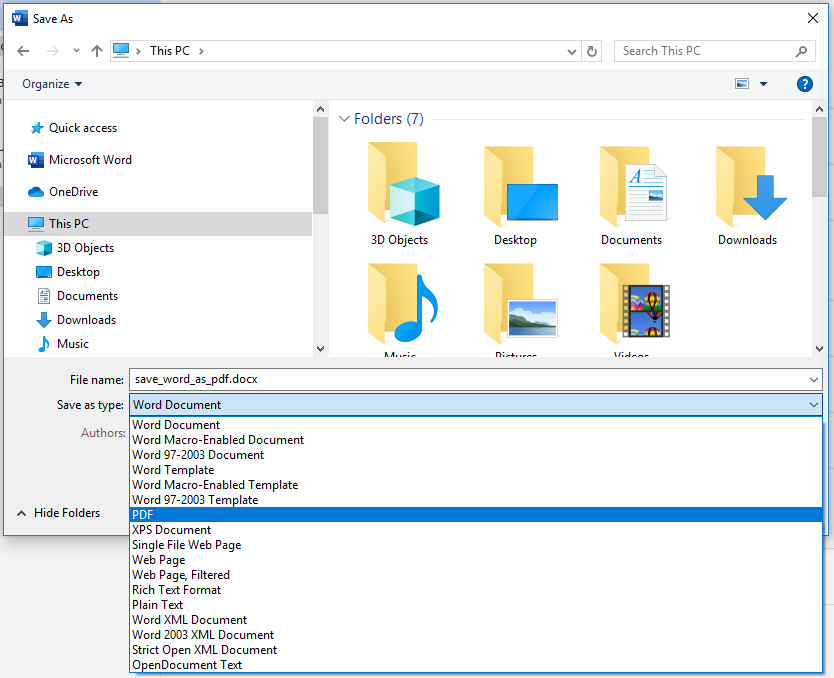Select Microsoft Word in navigation pane
Viewport: 834px width, 678px height.
tap(80, 160)
